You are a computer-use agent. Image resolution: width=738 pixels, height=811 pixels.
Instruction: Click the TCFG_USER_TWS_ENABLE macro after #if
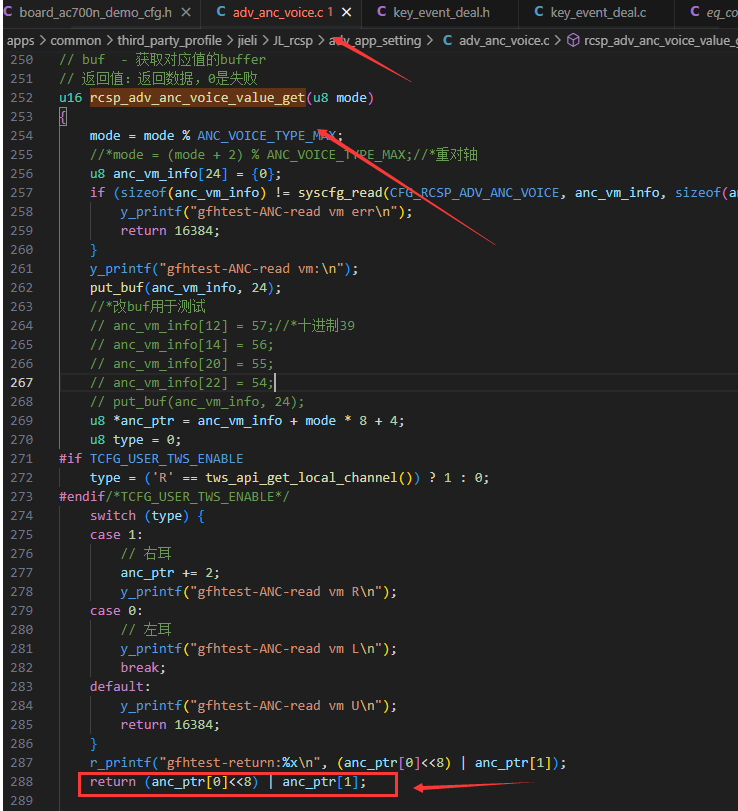pos(167,459)
